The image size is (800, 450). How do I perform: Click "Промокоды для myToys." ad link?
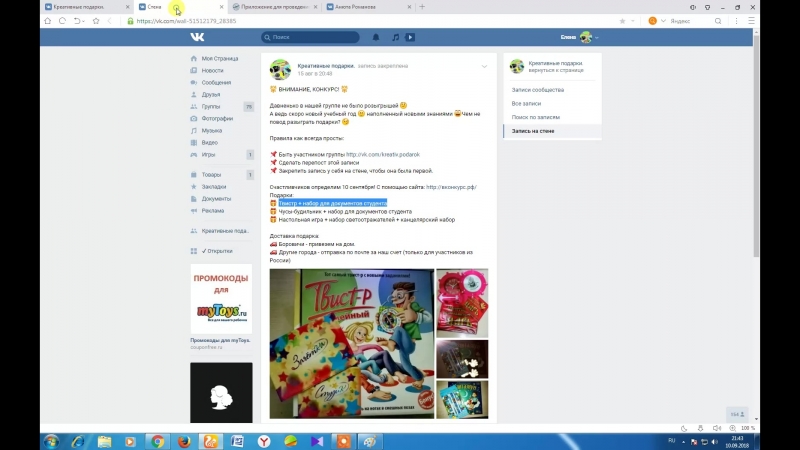(x=220, y=340)
